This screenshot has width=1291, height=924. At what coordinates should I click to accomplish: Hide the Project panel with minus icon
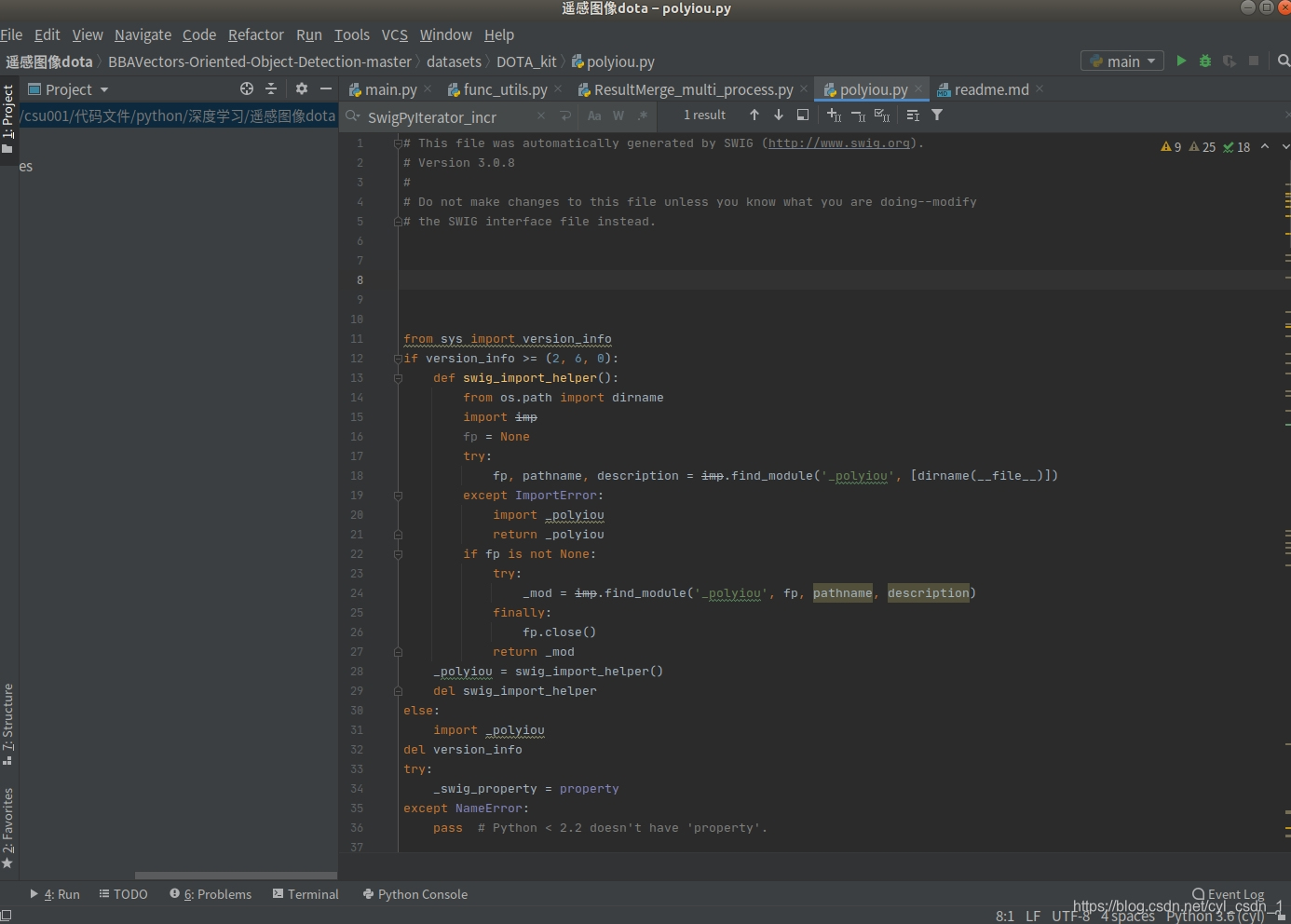point(325,88)
